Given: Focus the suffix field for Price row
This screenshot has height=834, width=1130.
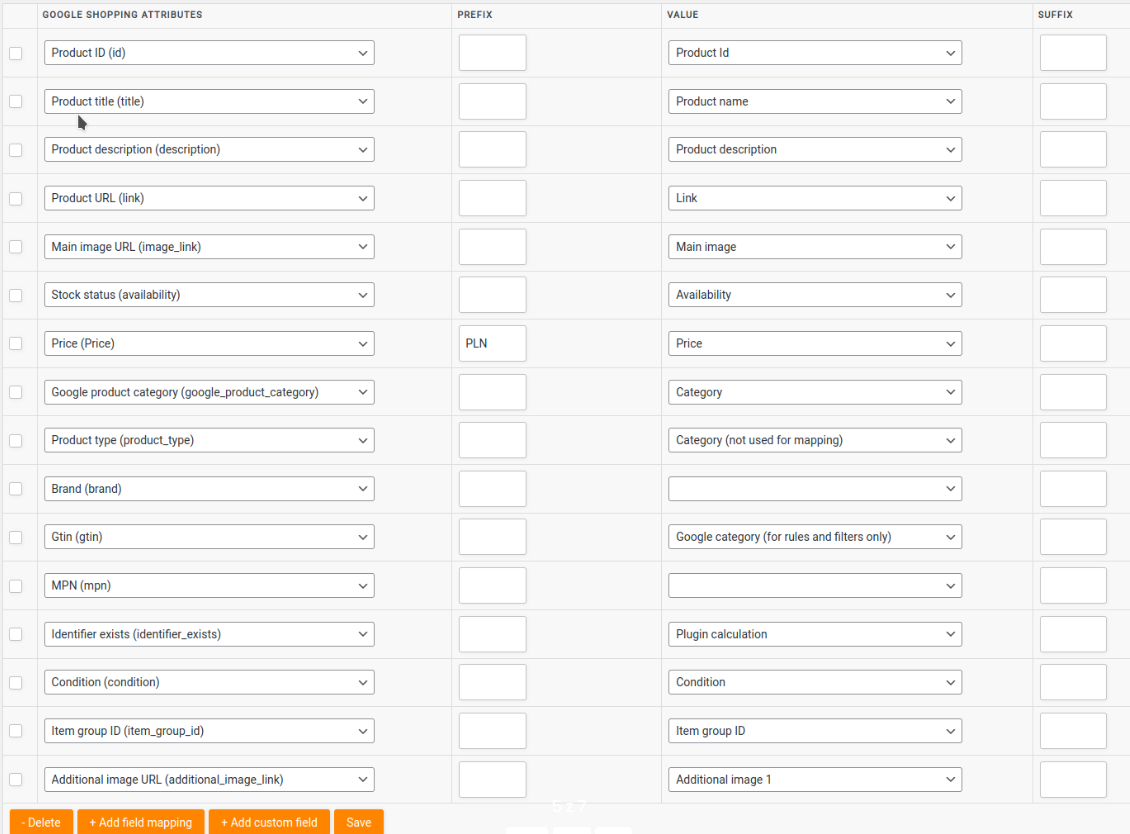Looking at the screenshot, I should (x=1073, y=343).
